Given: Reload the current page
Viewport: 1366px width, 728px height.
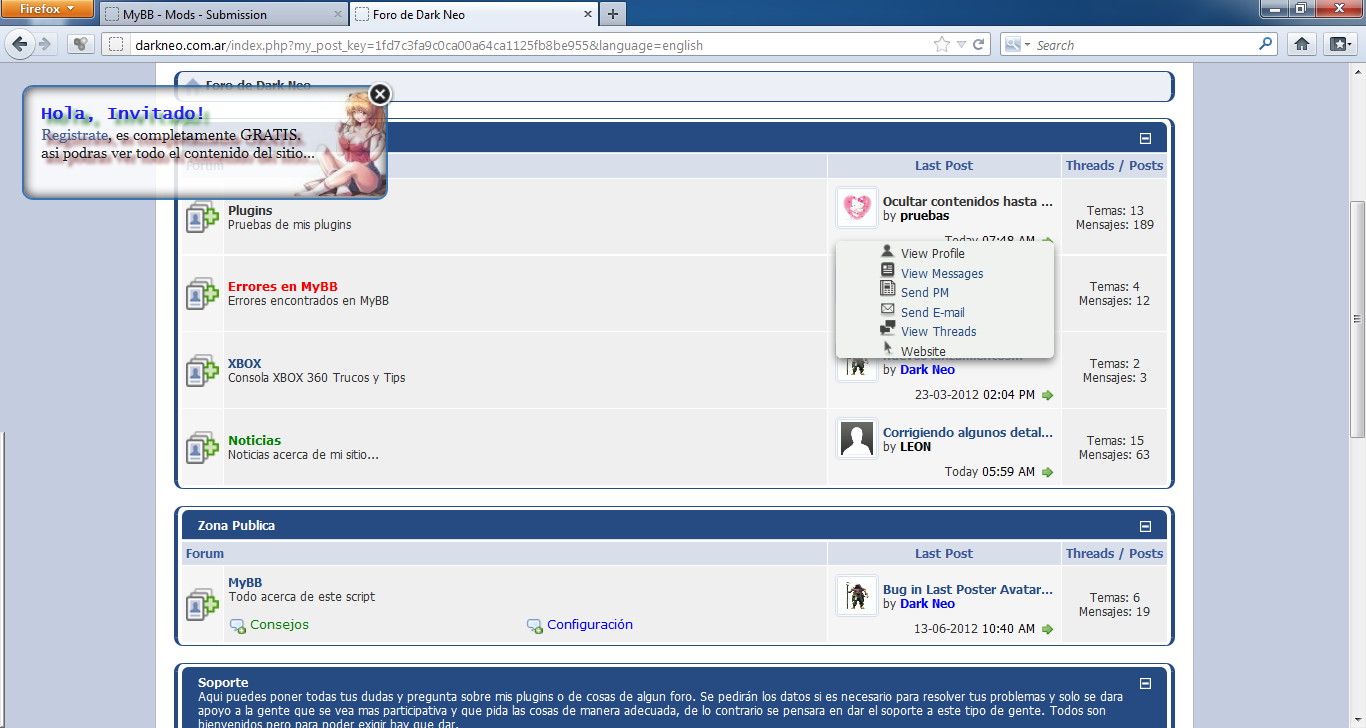Looking at the screenshot, I should (979, 45).
